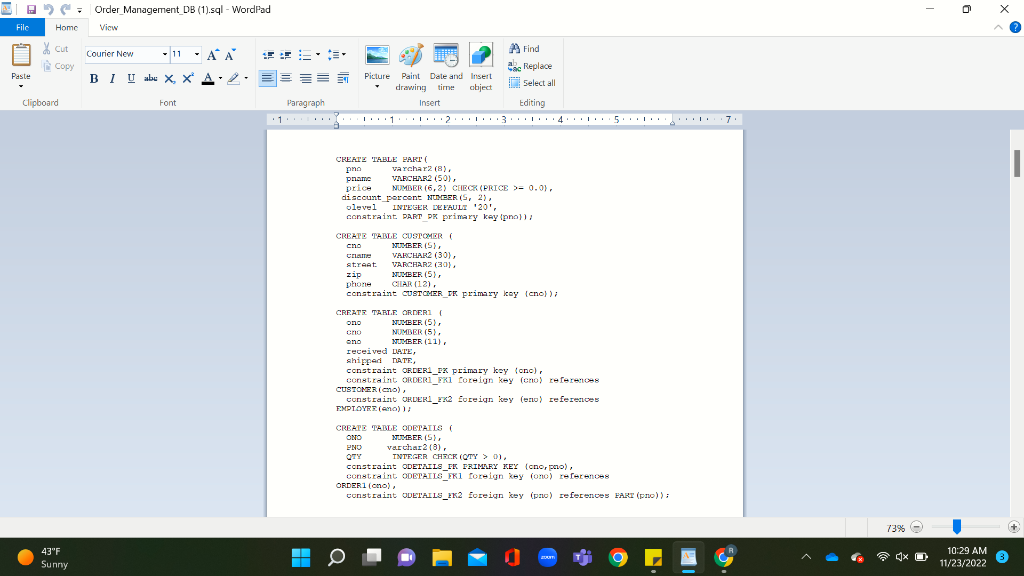Toggle Bold formatting
Image resolution: width=1024 pixels, height=576 pixels.
coord(94,78)
